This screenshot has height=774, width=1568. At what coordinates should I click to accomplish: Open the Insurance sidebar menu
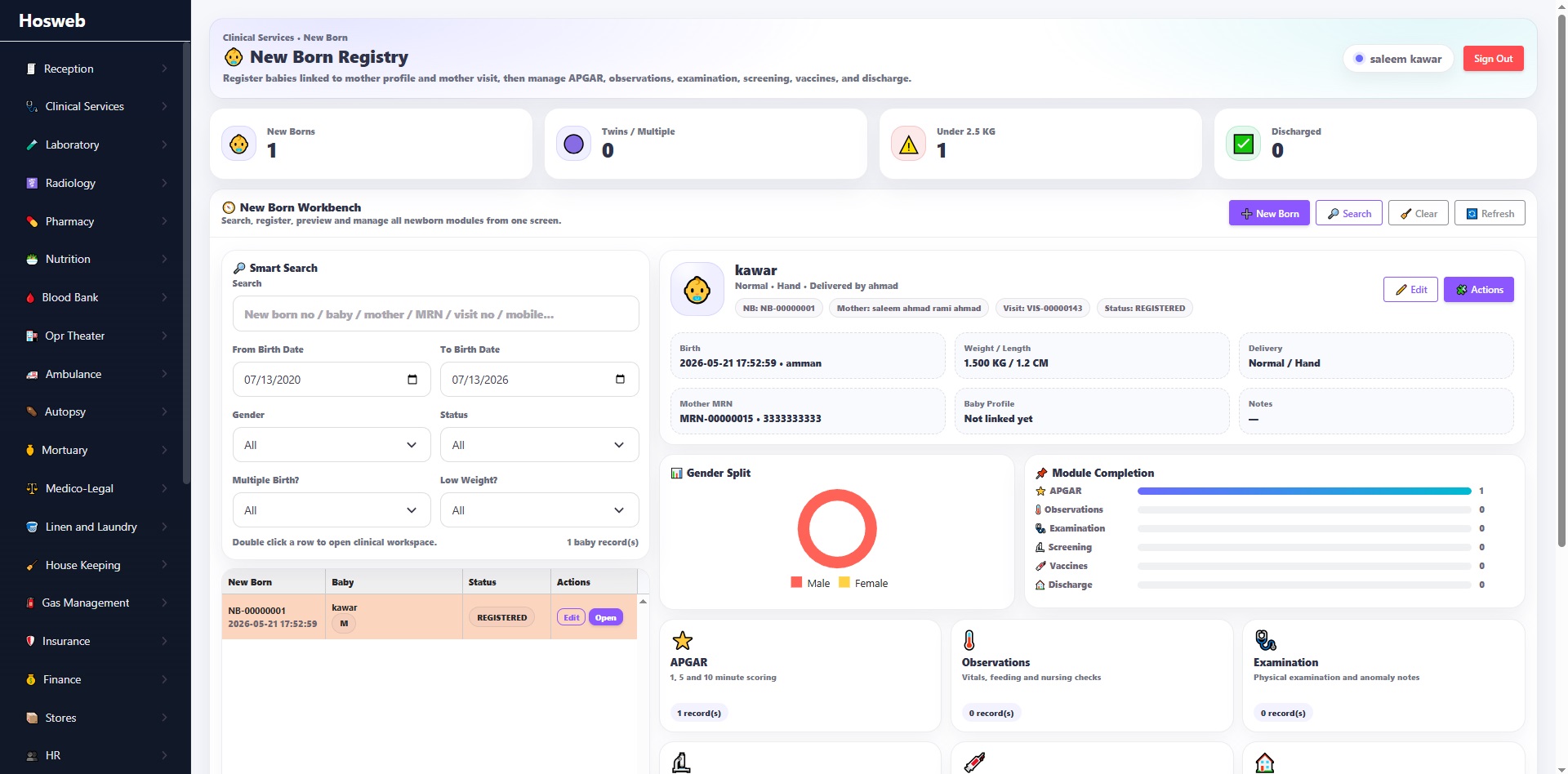pyautogui.click(x=95, y=642)
